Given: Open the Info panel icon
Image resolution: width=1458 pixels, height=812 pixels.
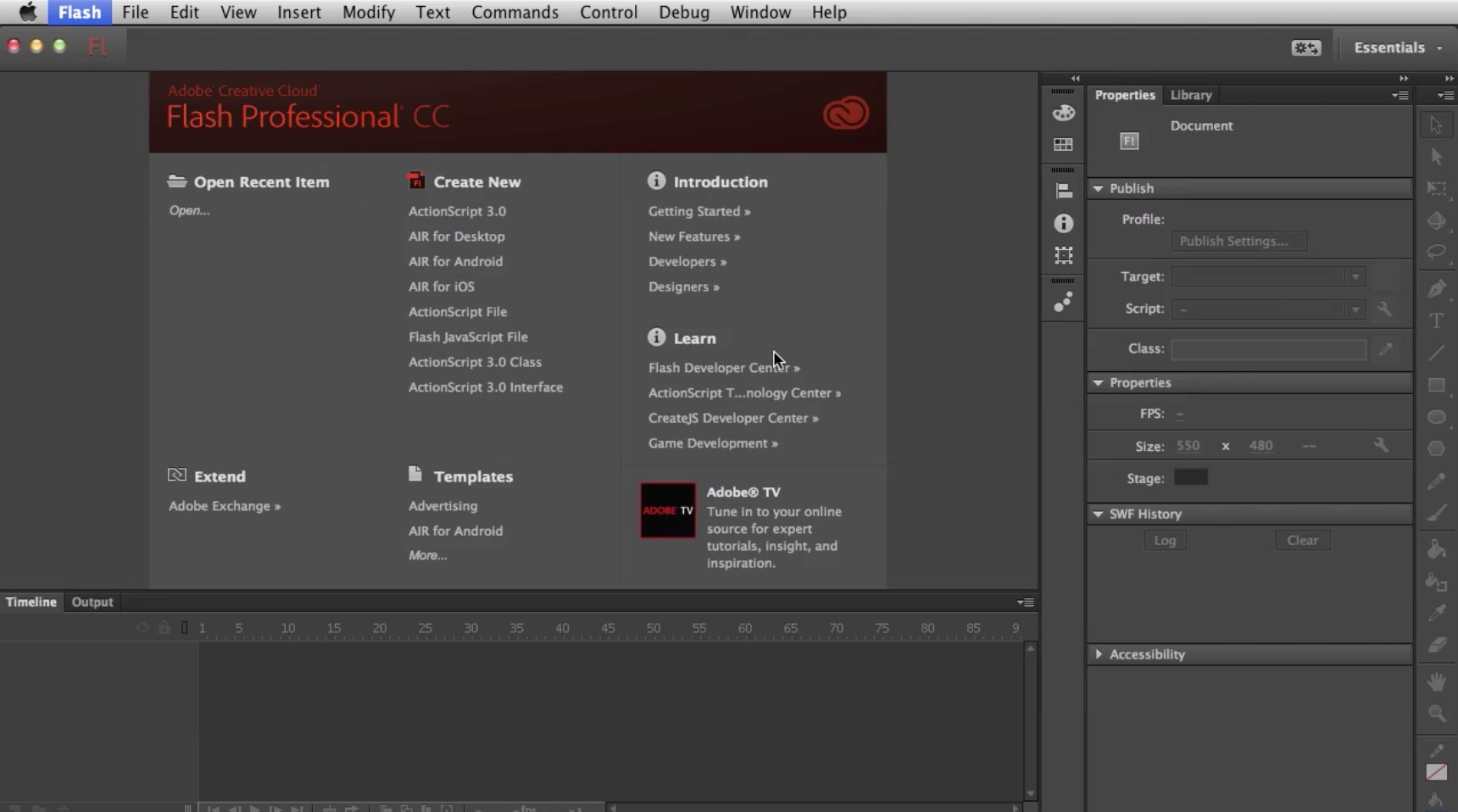Looking at the screenshot, I should point(1063,223).
